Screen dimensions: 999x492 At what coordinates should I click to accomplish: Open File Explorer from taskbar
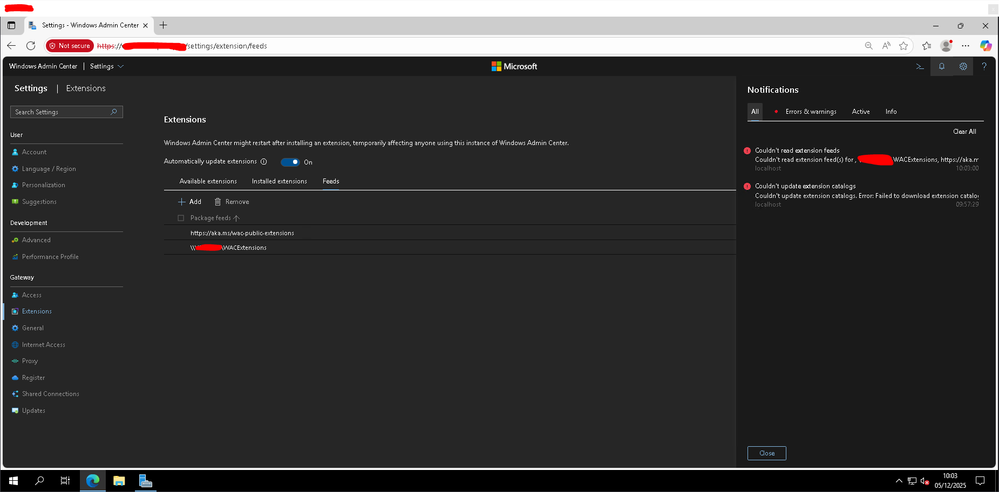[119, 481]
